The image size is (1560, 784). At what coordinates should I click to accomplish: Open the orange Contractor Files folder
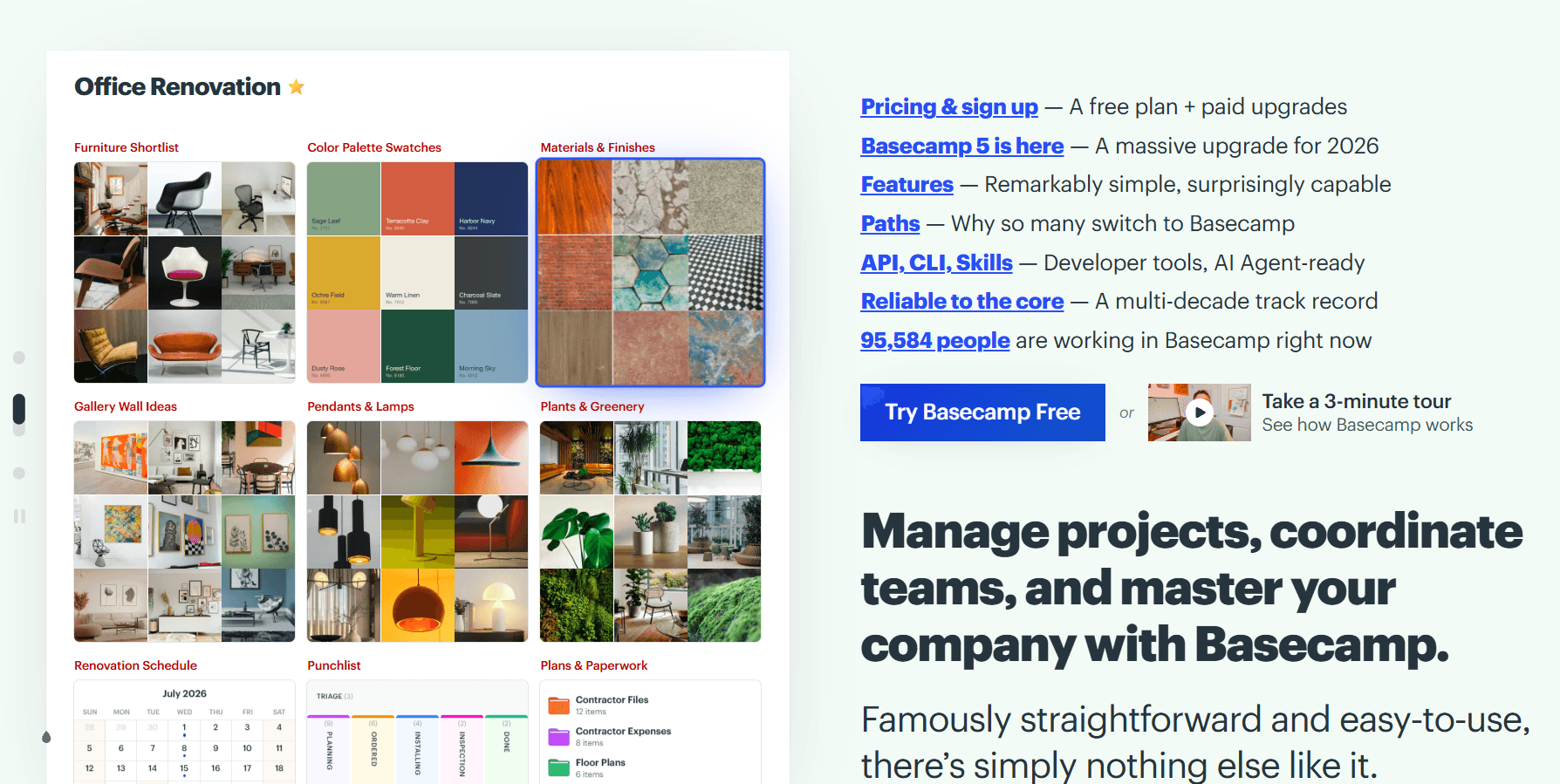[x=558, y=706]
